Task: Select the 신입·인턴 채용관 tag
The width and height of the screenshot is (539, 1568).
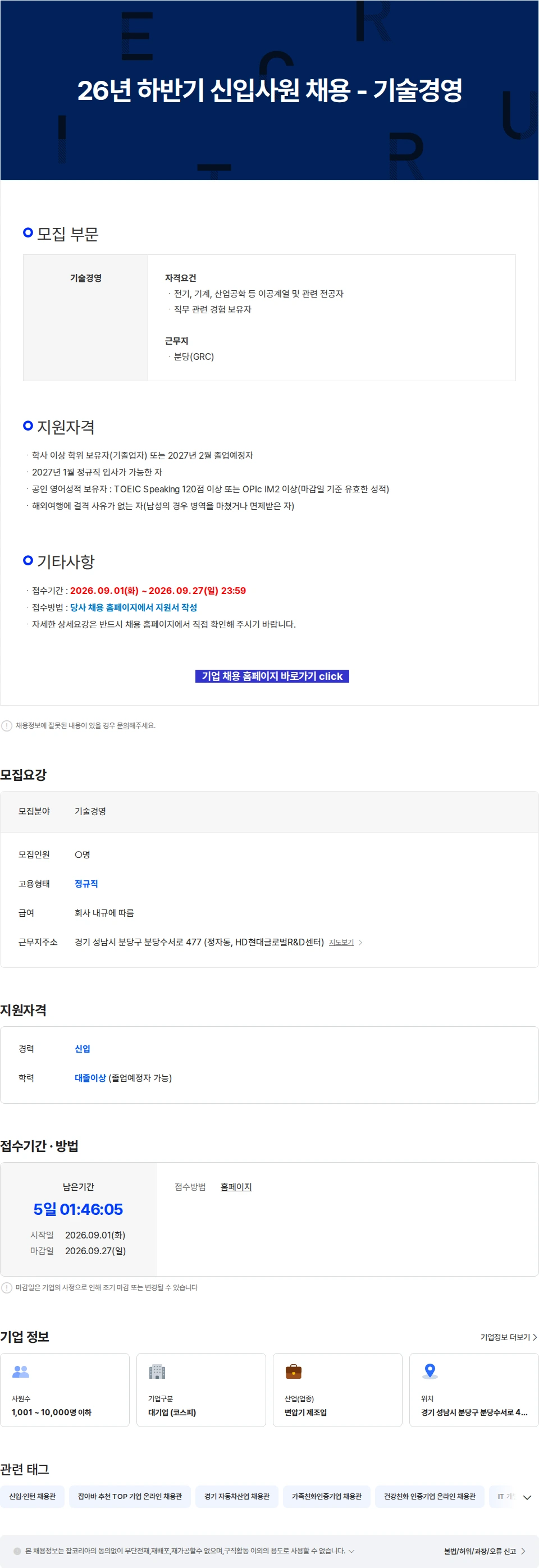Action: pos(32,1497)
